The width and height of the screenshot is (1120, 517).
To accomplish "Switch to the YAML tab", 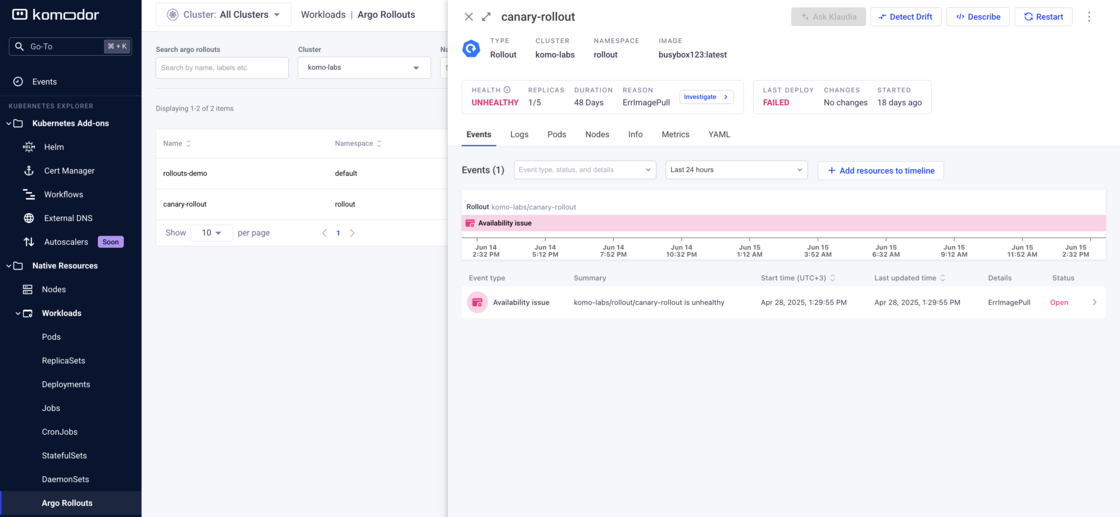I will pos(719,134).
